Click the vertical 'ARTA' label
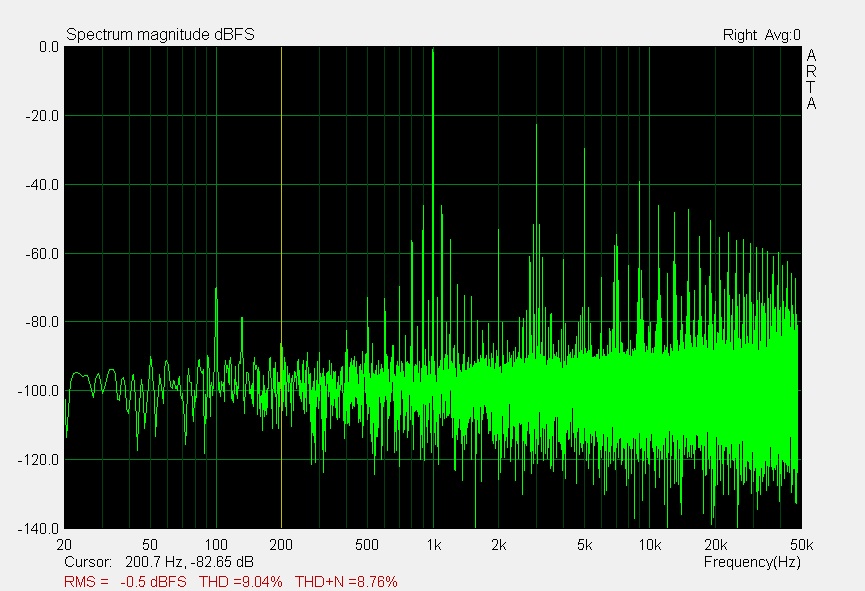865x591 pixels. [811, 79]
